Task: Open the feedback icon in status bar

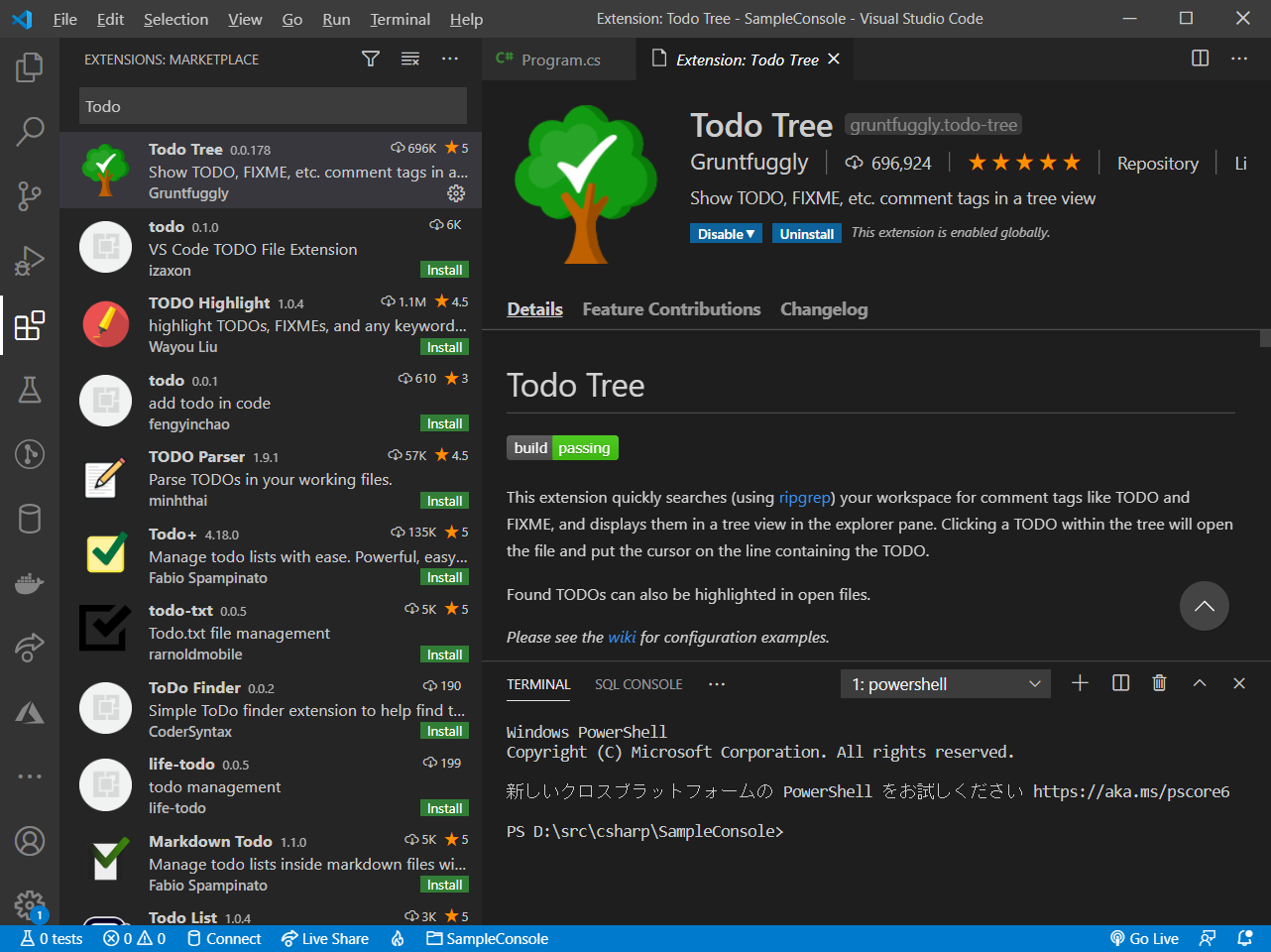Action: 1207,938
